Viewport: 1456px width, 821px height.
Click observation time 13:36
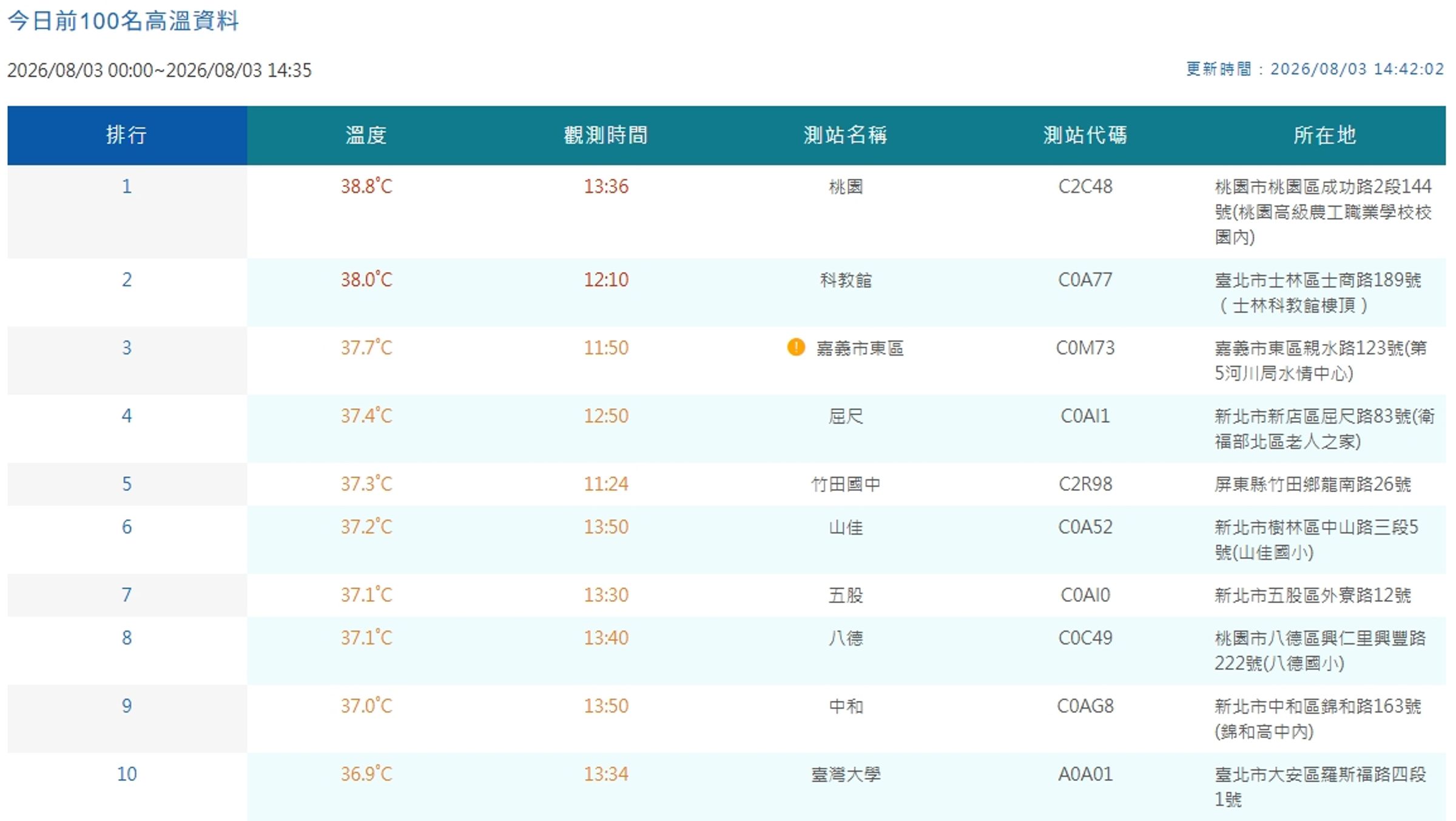606,186
